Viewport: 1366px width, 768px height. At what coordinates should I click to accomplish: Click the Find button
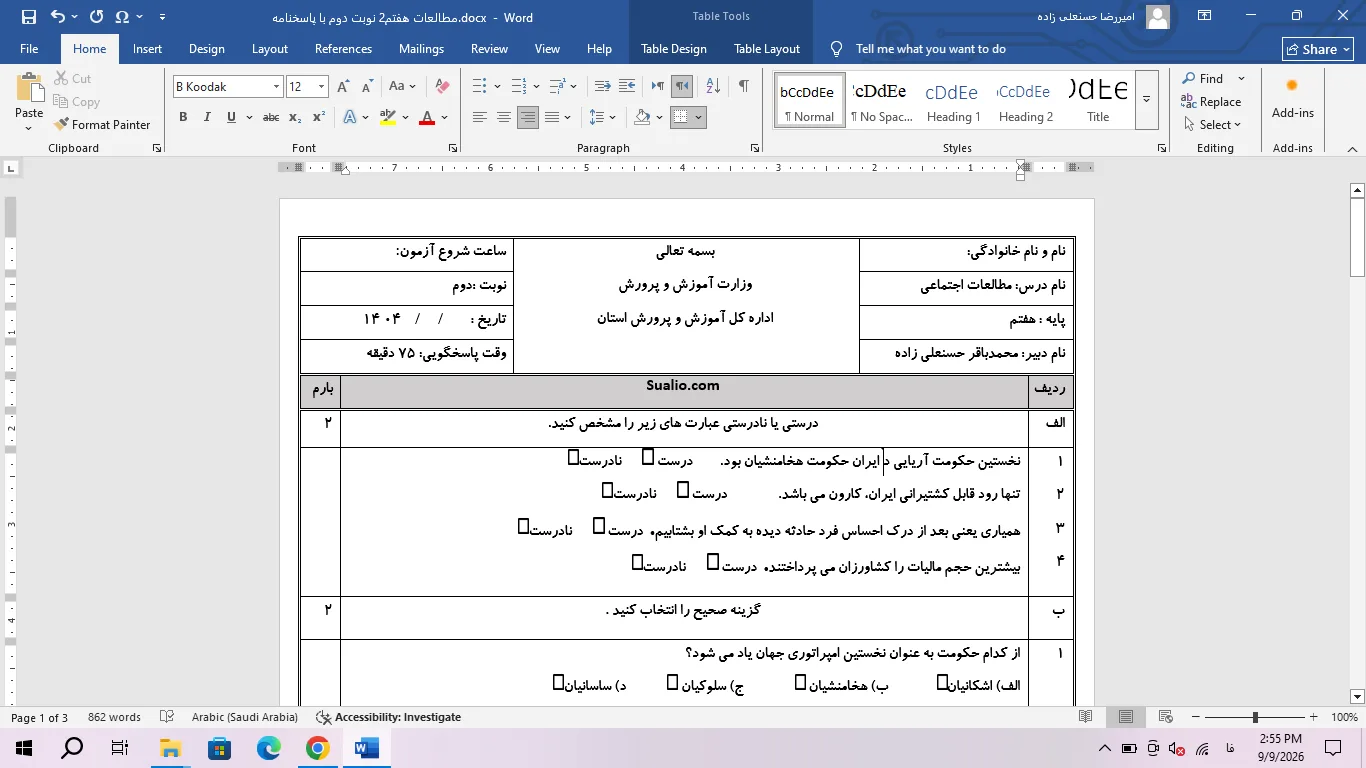click(x=1203, y=79)
